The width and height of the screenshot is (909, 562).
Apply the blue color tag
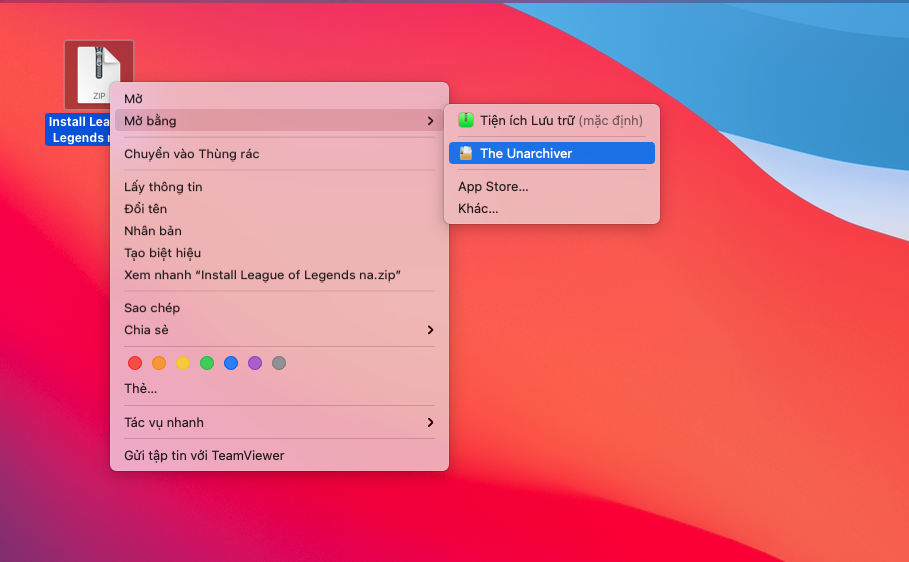coord(231,363)
